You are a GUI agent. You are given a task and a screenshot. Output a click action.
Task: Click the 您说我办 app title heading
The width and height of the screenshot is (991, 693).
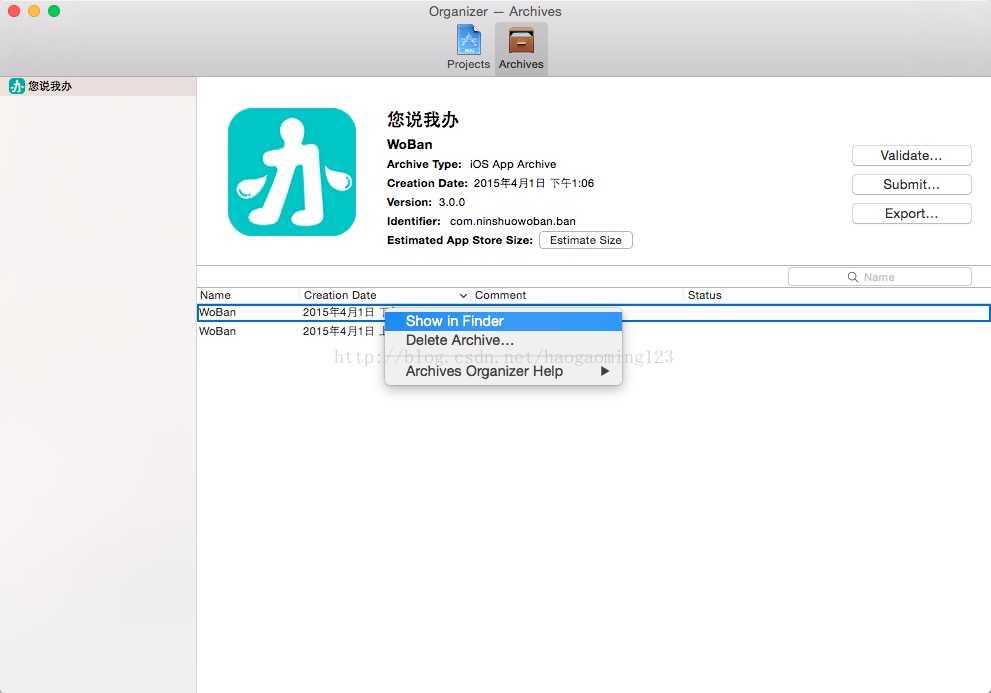(x=423, y=120)
